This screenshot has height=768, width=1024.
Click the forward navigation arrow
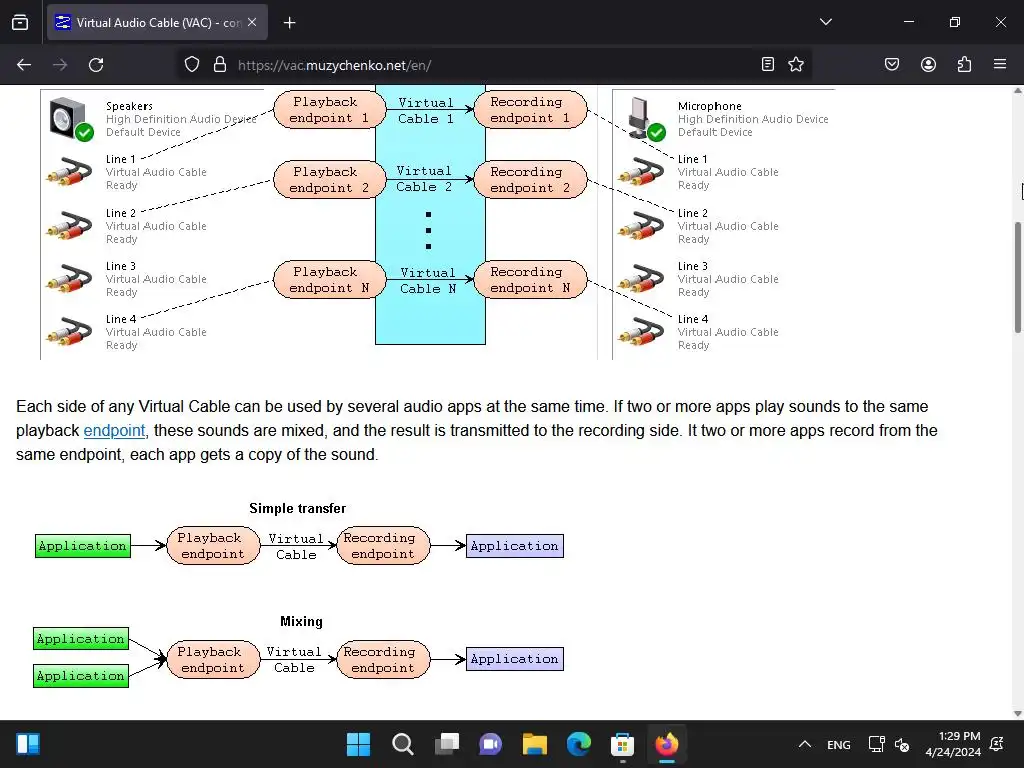click(60, 65)
